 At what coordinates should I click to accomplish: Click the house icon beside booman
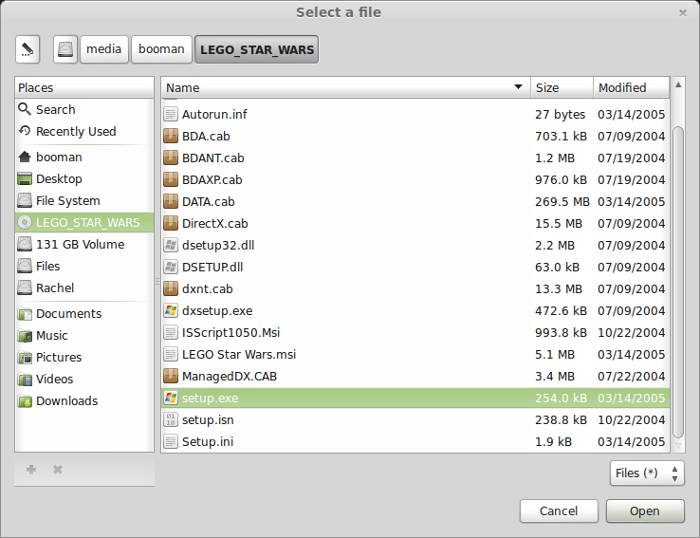click(x=24, y=157)
